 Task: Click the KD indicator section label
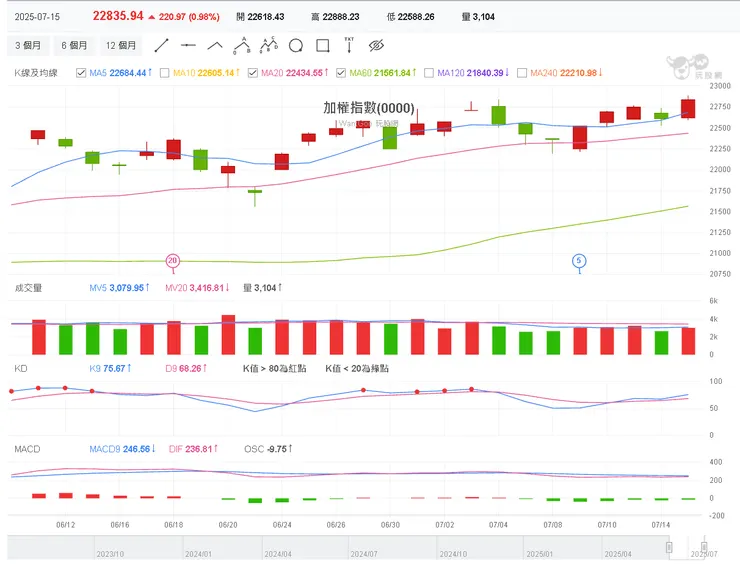[x=21, y=369]
